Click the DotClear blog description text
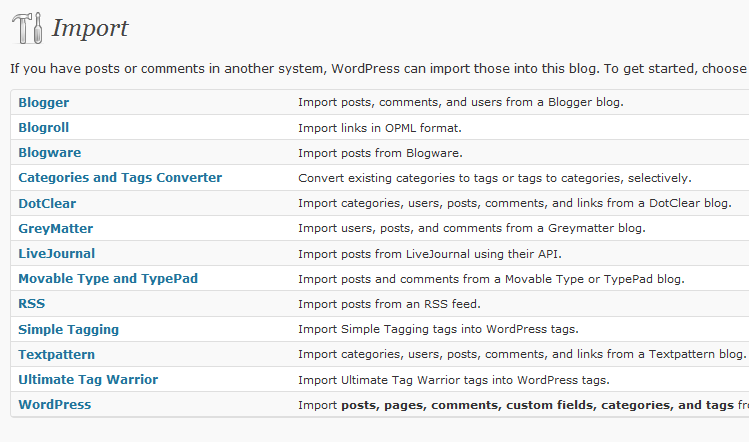The image size is (749, 442). [515, 203]
